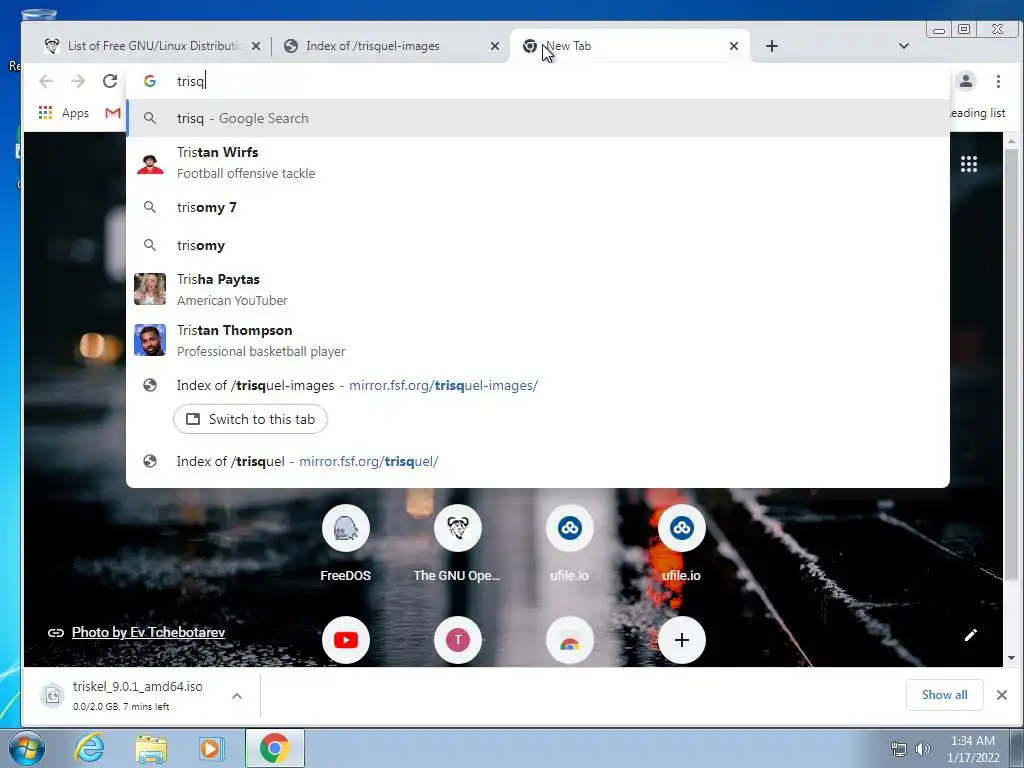
Task: Choose 'trisomy' suggestion
Action: pos(537,245)
